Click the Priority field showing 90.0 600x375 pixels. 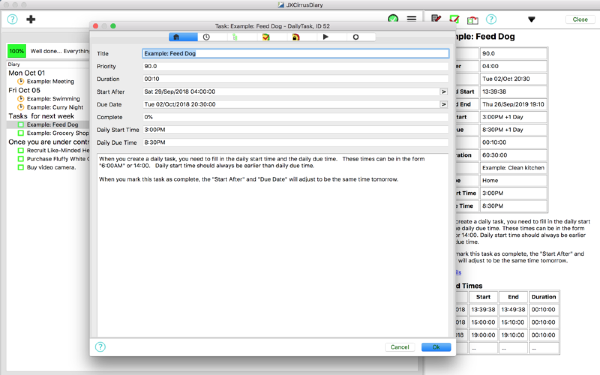295,66
